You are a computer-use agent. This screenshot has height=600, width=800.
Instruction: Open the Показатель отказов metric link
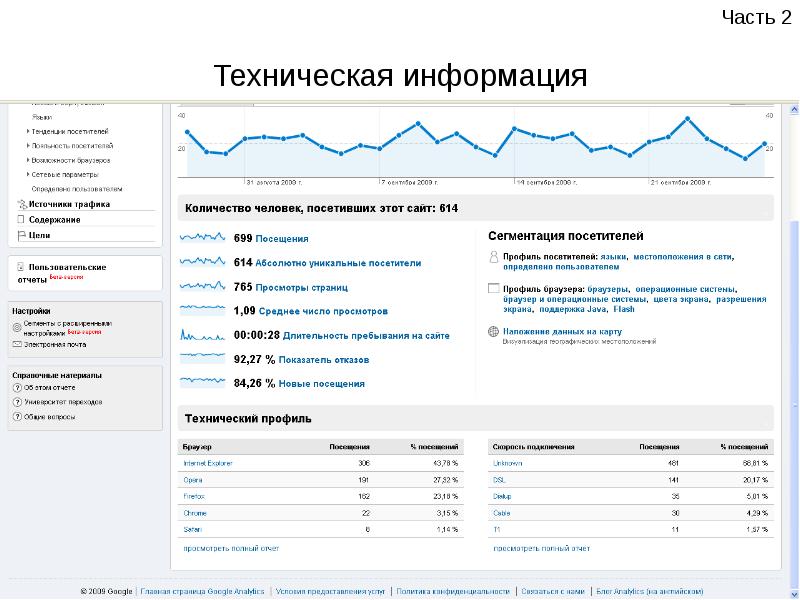pyautogui.click(x=324, y=359)
